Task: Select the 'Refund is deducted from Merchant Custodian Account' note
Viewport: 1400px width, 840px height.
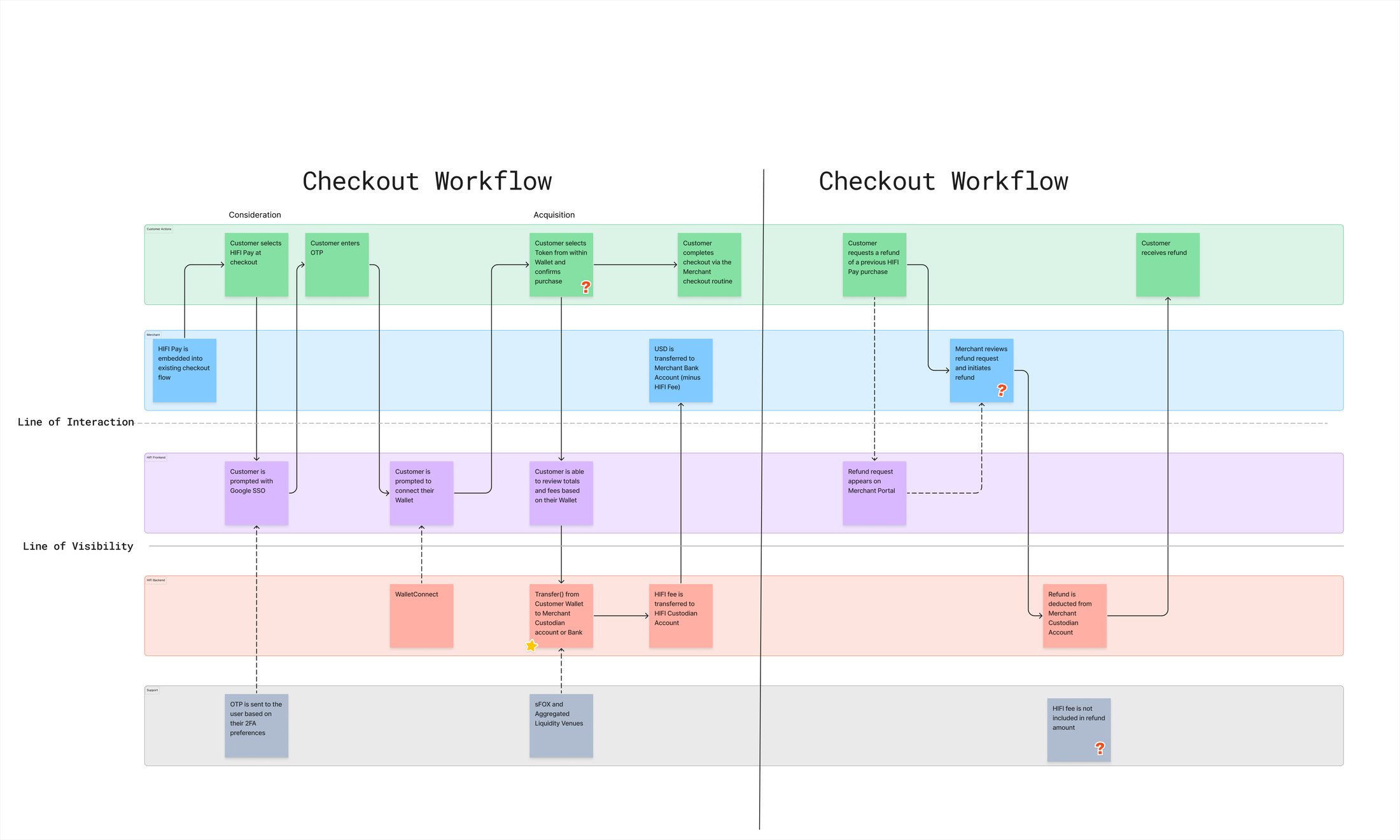Action: [x=1075, y=616]
